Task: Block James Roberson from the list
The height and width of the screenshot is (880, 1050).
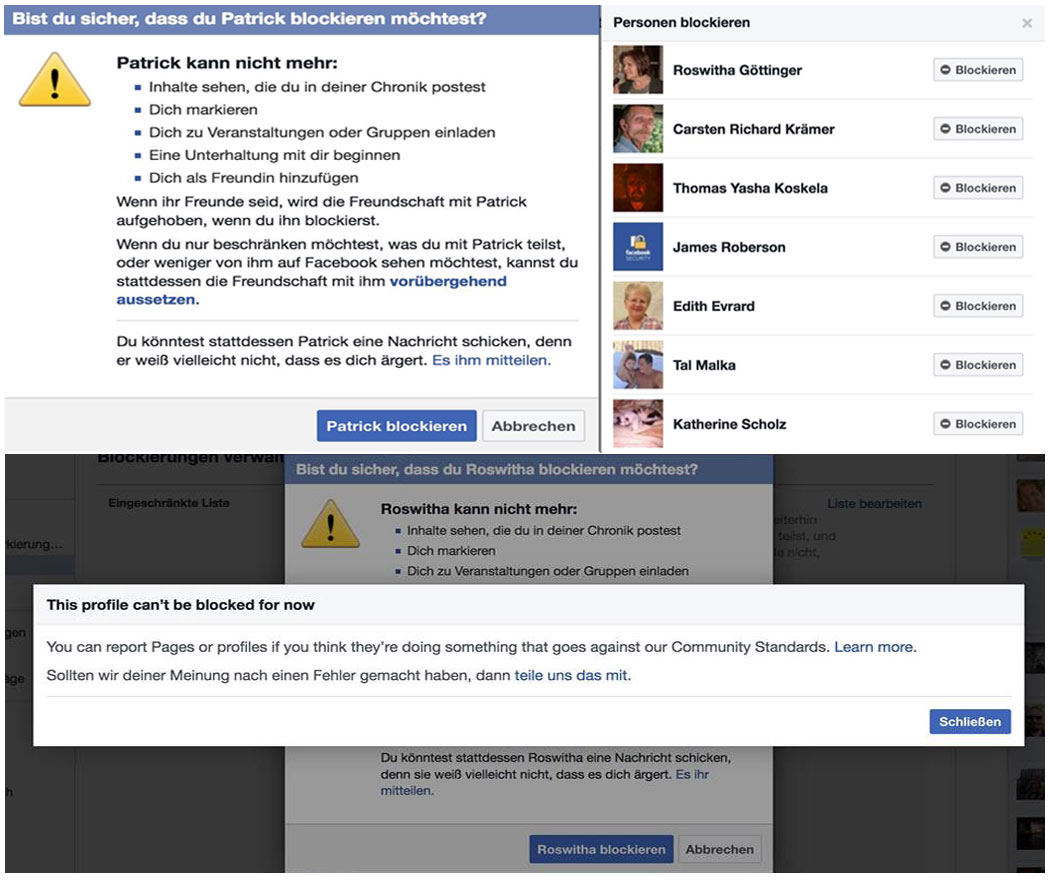Action: pos(978,246)
